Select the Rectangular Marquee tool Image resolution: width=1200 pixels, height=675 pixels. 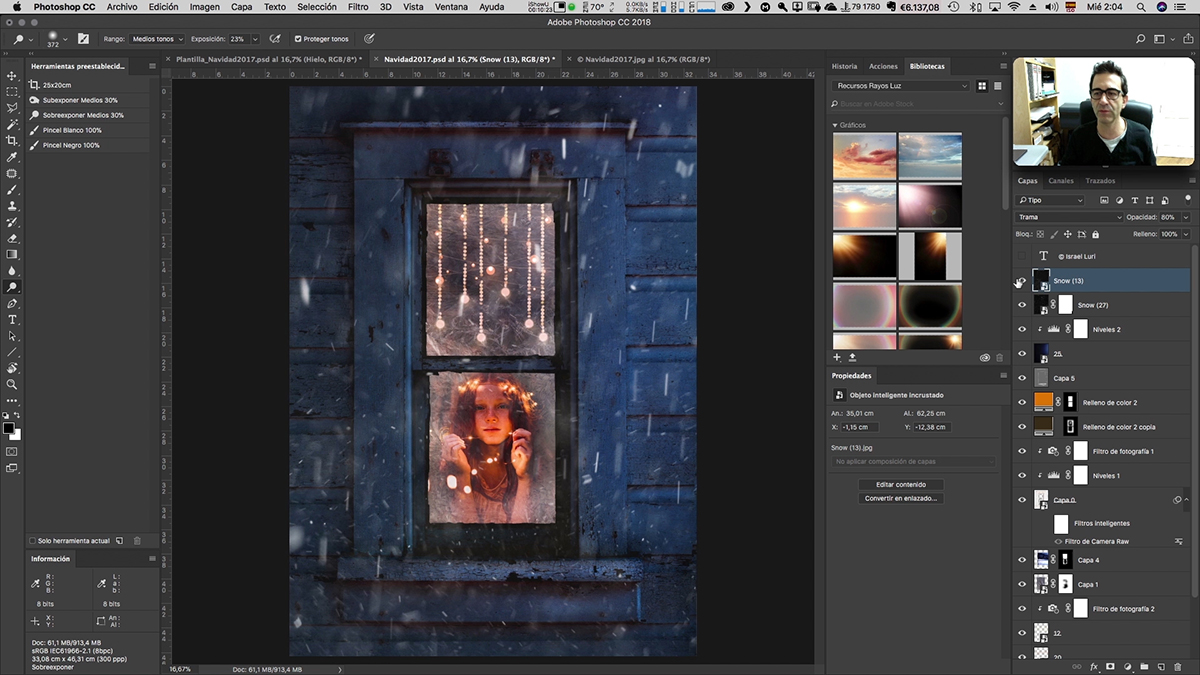(12, 92)
